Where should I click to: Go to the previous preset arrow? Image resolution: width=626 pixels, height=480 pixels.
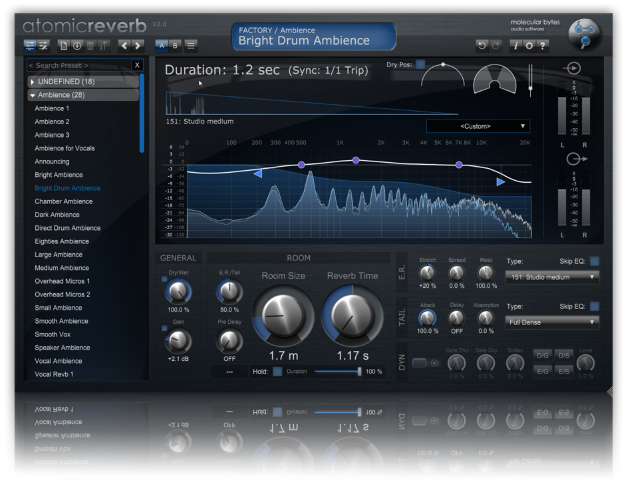tap(125, 45)
